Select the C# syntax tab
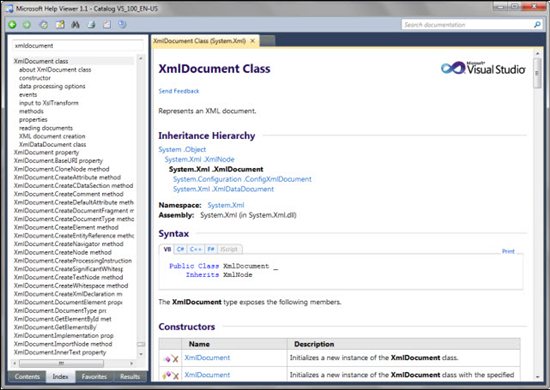Screen dimensions: 550x390 pyautogui.click(x=180, y=249)
